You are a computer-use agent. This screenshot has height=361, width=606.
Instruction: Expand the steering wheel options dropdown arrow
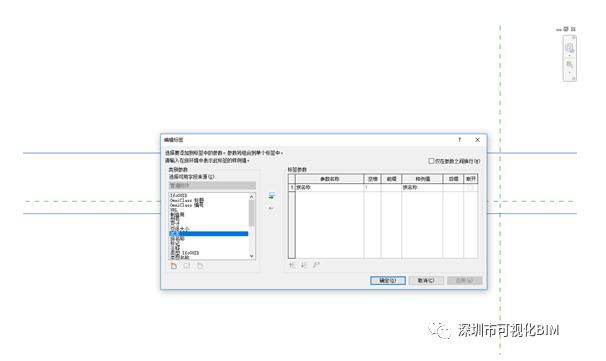tap(569, 55)
